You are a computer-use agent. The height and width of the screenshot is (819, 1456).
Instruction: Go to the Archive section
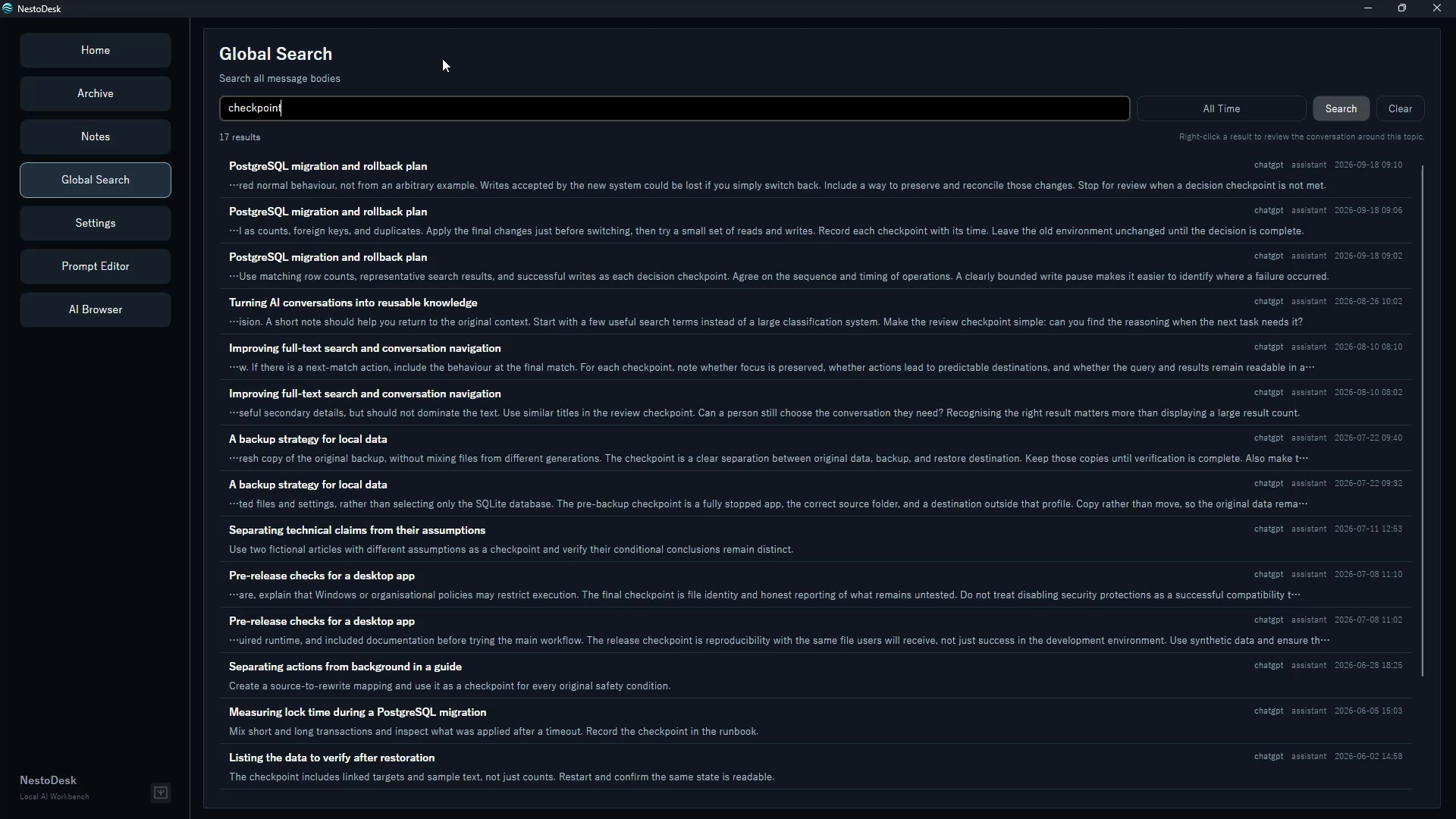[x=96, y=94]
